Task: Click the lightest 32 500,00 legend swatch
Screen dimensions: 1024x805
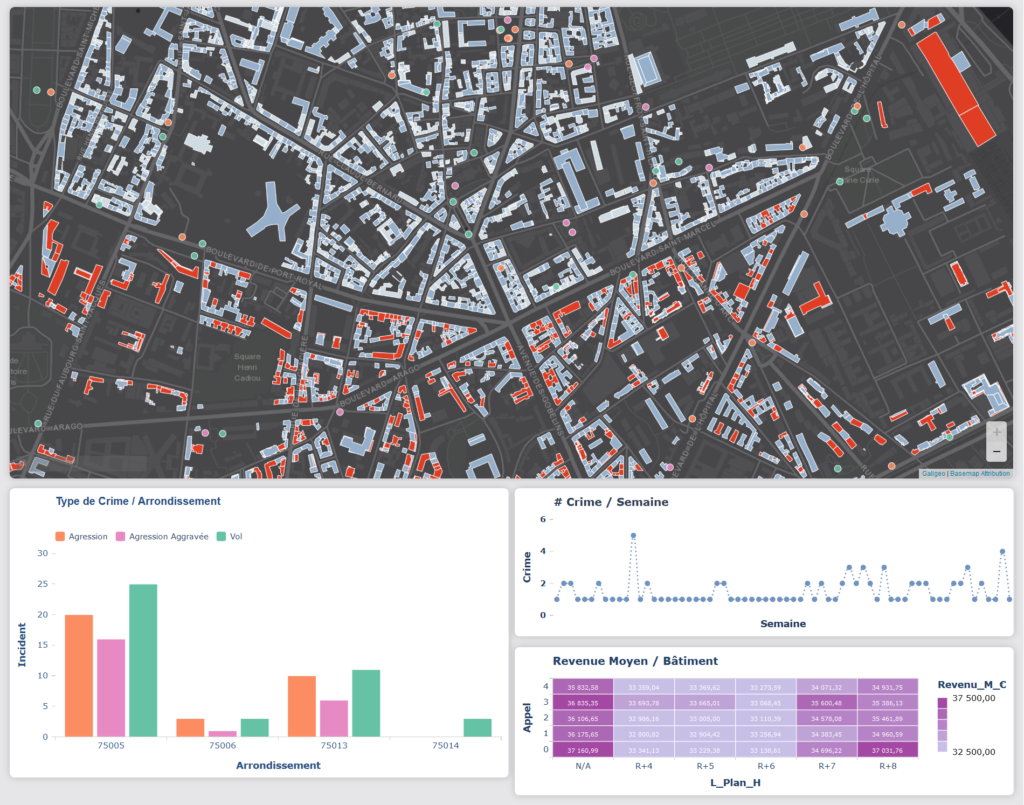Action: point(942,747)
